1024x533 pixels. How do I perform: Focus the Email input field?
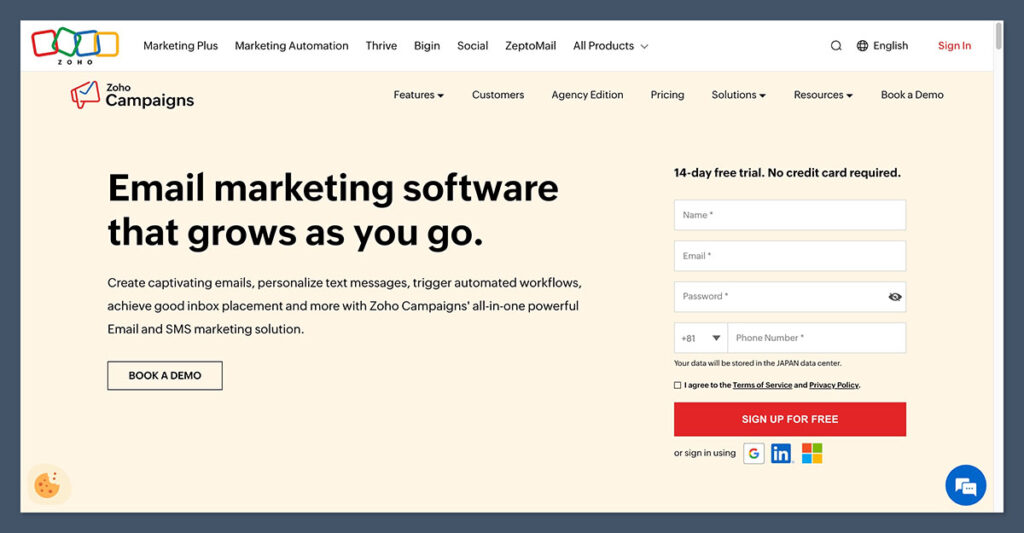(x=790, y=256)
